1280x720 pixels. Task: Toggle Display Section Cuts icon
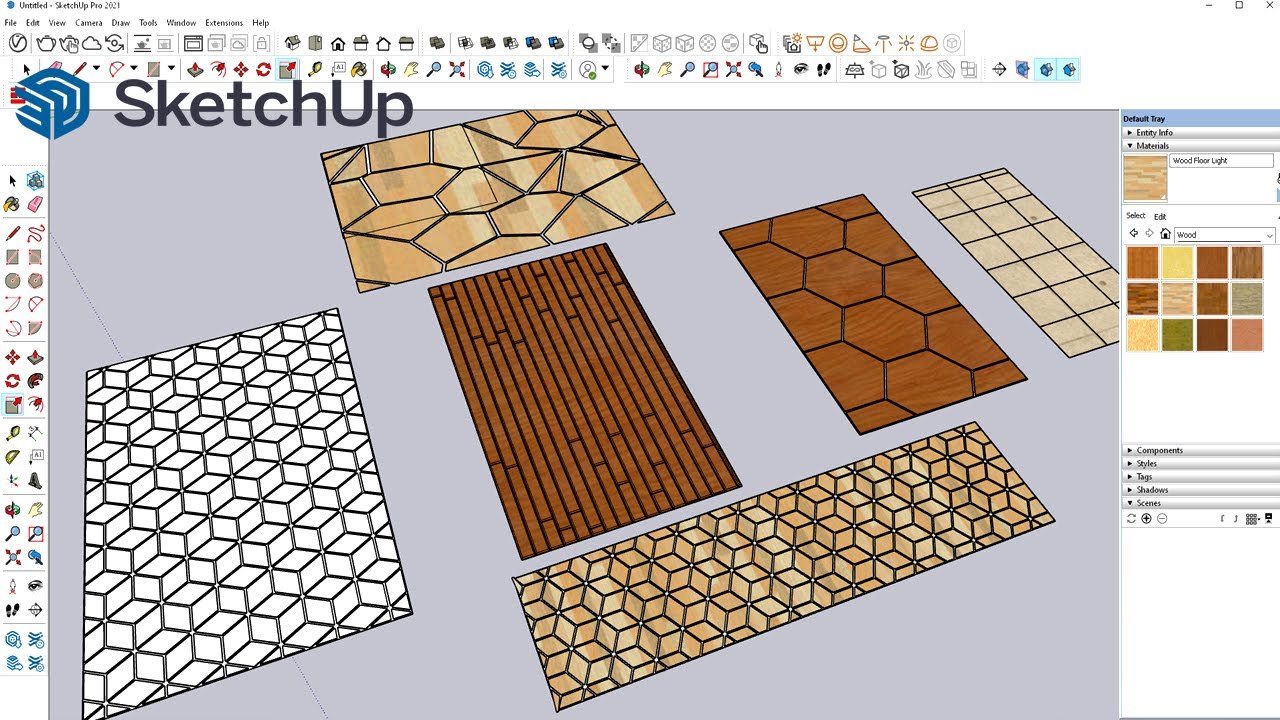click(1045, 69)
